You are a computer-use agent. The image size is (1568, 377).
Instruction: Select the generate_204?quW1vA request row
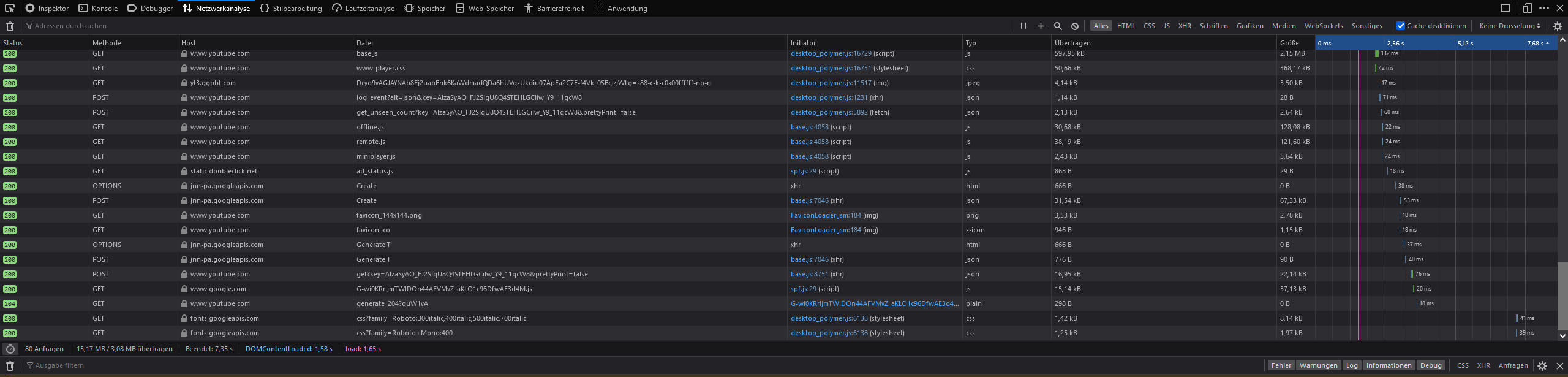click(x=779, y=303)
